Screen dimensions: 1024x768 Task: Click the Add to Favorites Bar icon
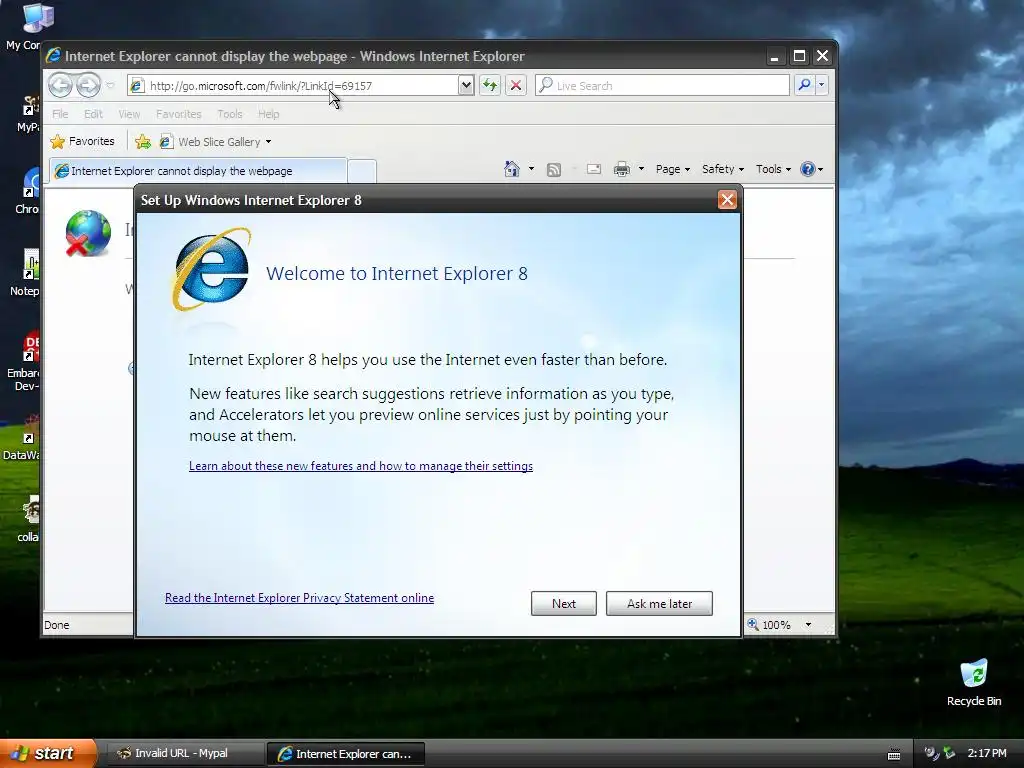point(143,141)
